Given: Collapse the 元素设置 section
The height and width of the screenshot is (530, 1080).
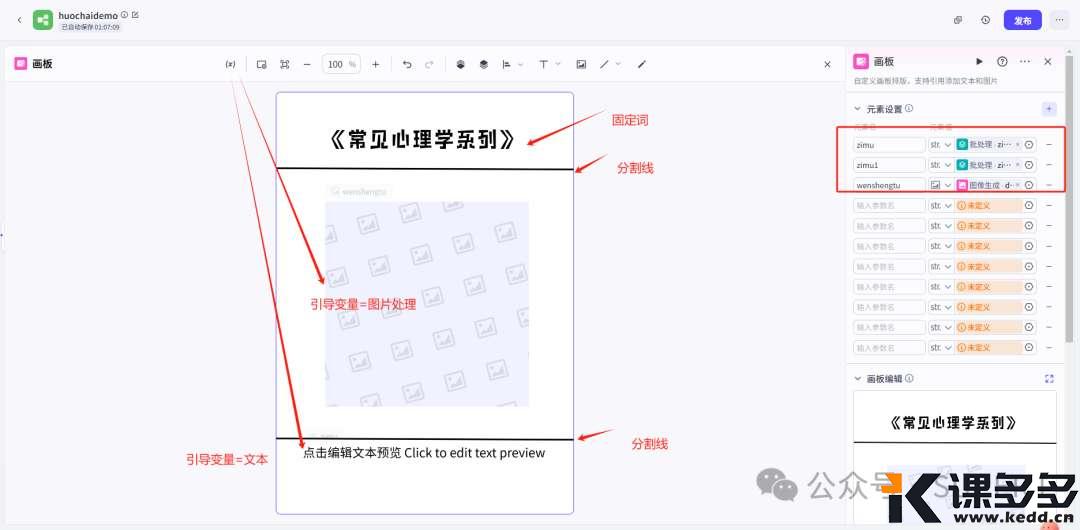Looking at the screenshot, I should coord(858,109).
